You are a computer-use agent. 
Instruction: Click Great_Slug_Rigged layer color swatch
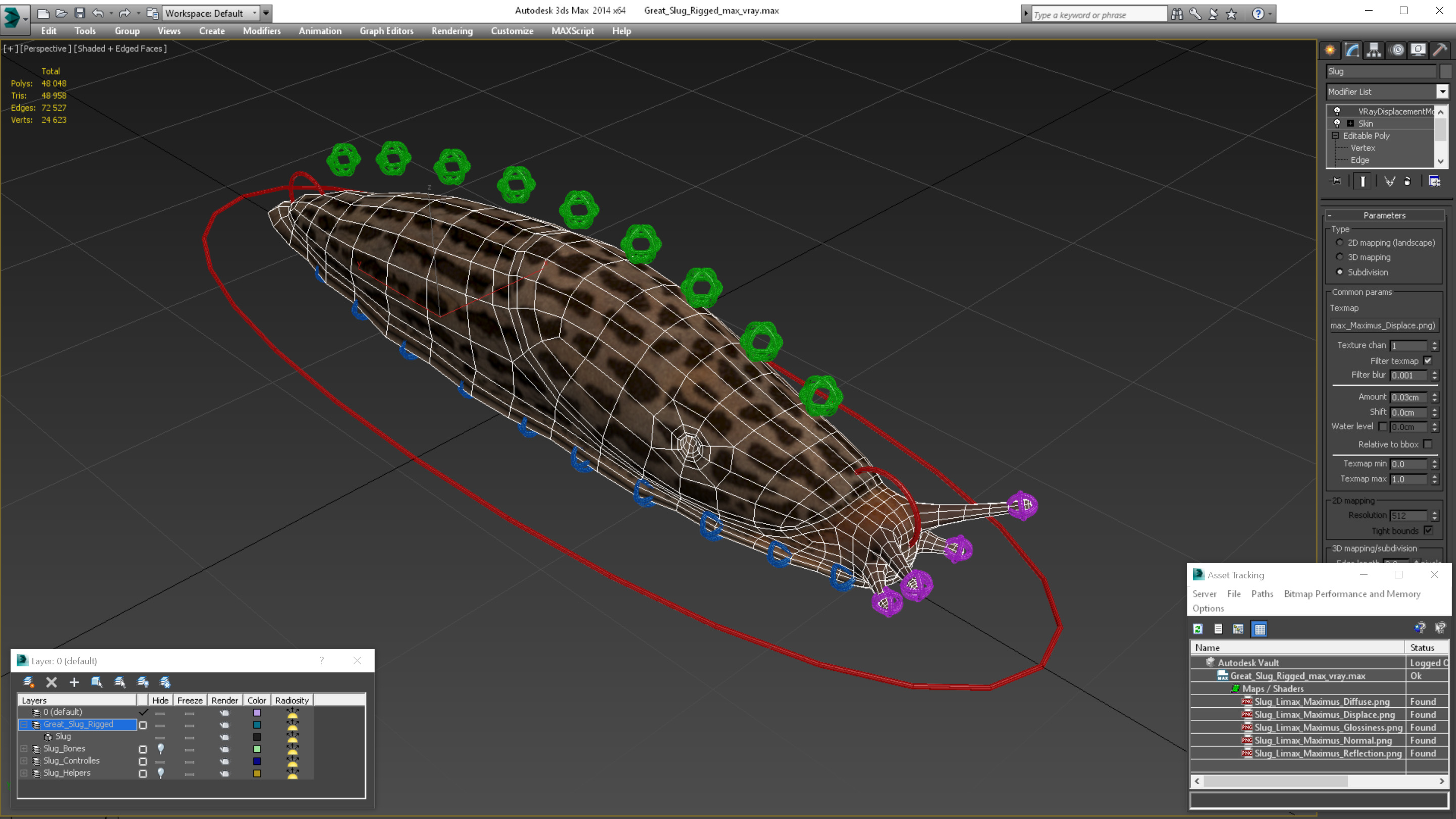(x=257, y=724)
